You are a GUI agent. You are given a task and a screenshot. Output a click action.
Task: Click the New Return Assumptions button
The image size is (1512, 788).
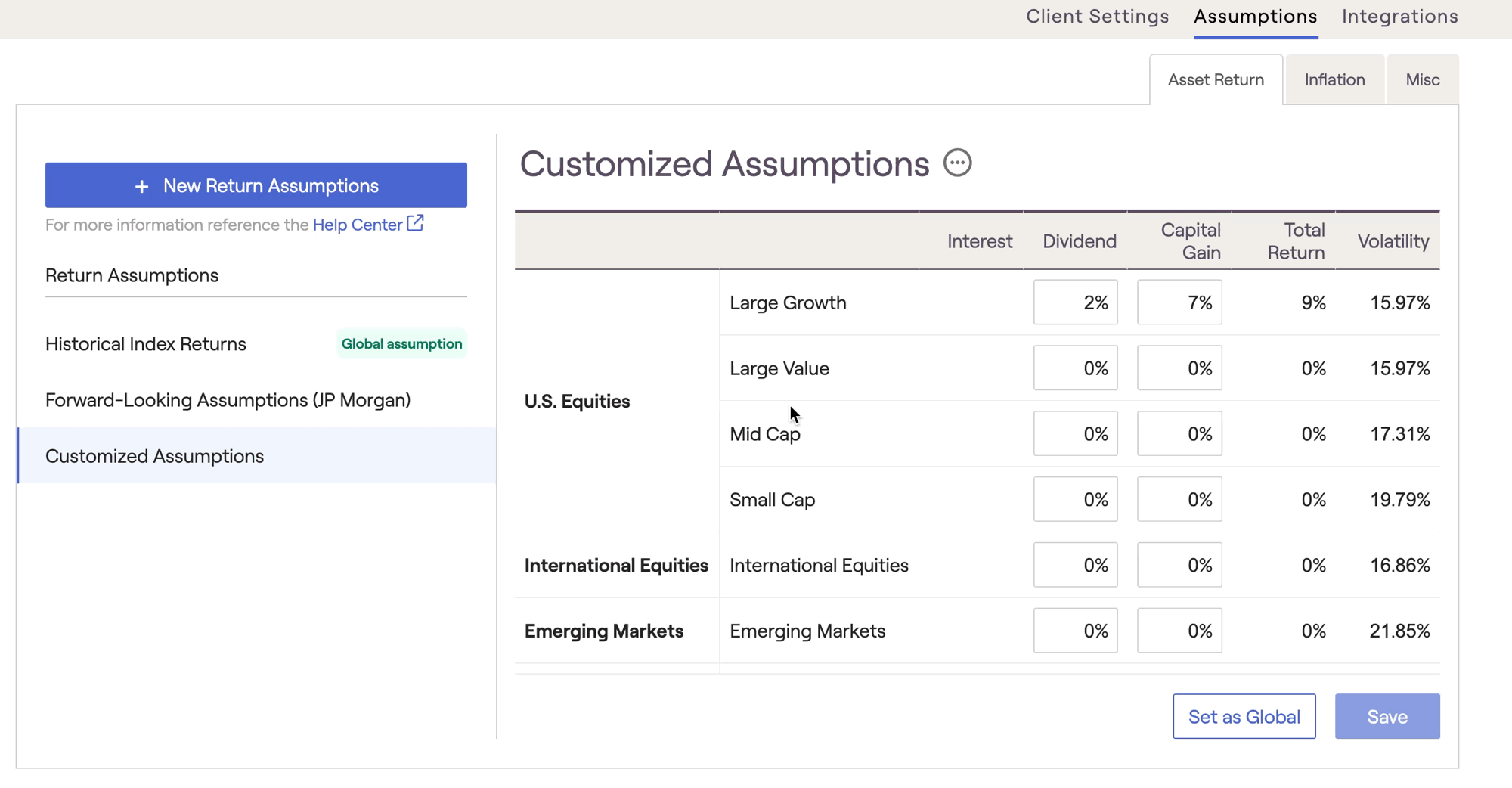click(x=256, y=185)
